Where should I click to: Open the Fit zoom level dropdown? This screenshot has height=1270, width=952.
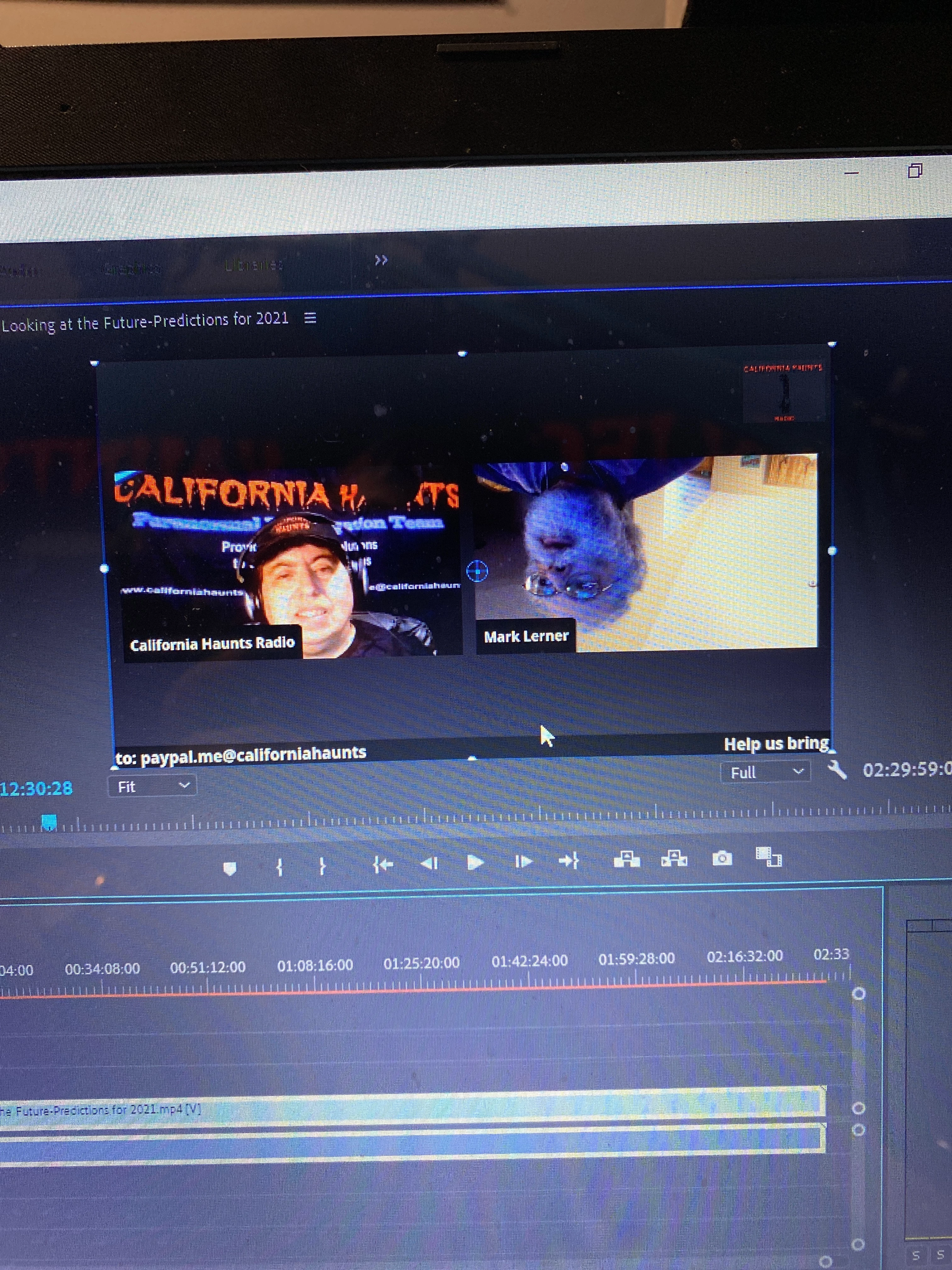pos(152,786)
